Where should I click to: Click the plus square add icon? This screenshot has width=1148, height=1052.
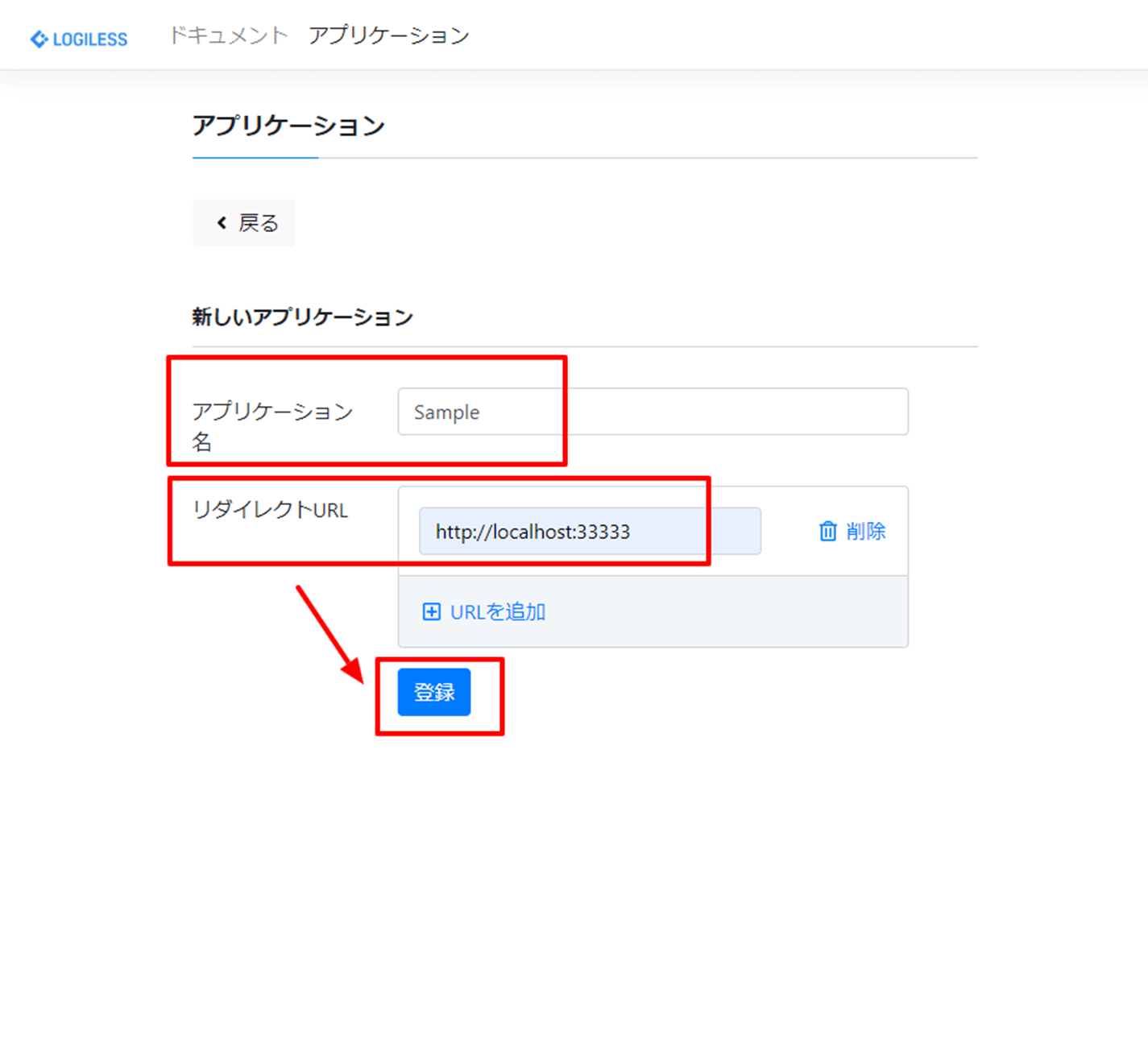point(432,611)
